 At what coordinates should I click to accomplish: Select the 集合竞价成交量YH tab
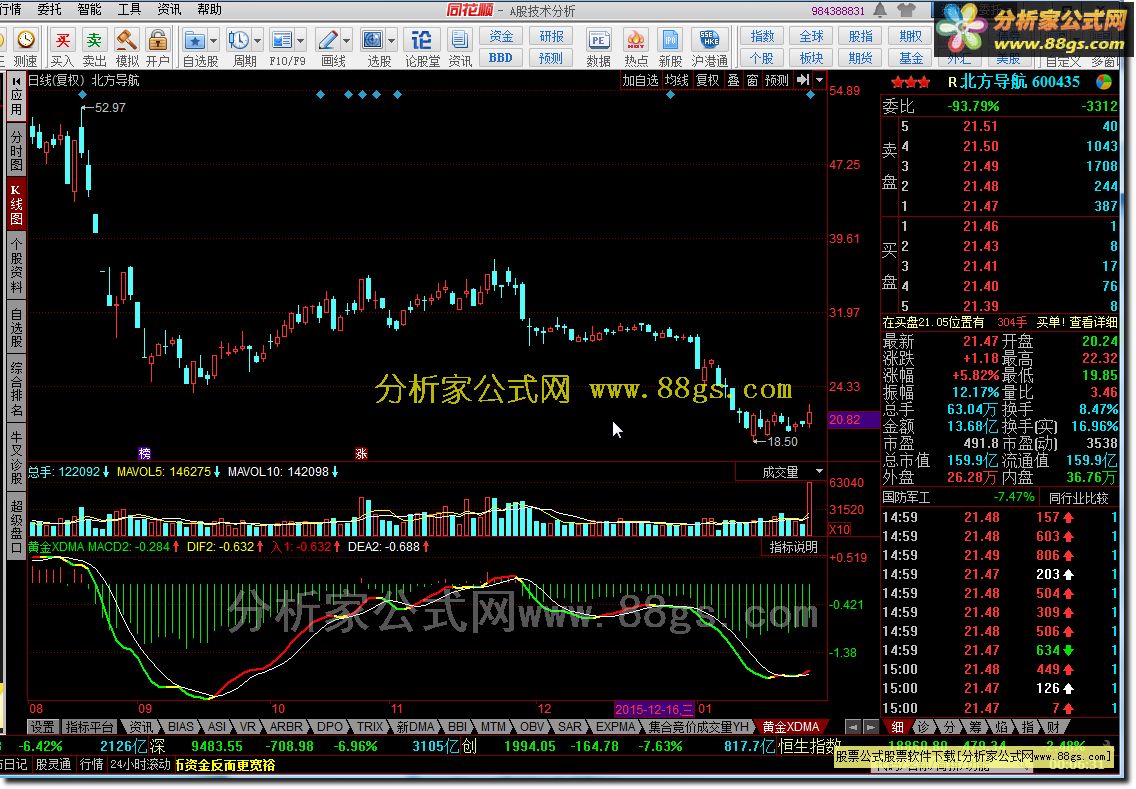698,727
